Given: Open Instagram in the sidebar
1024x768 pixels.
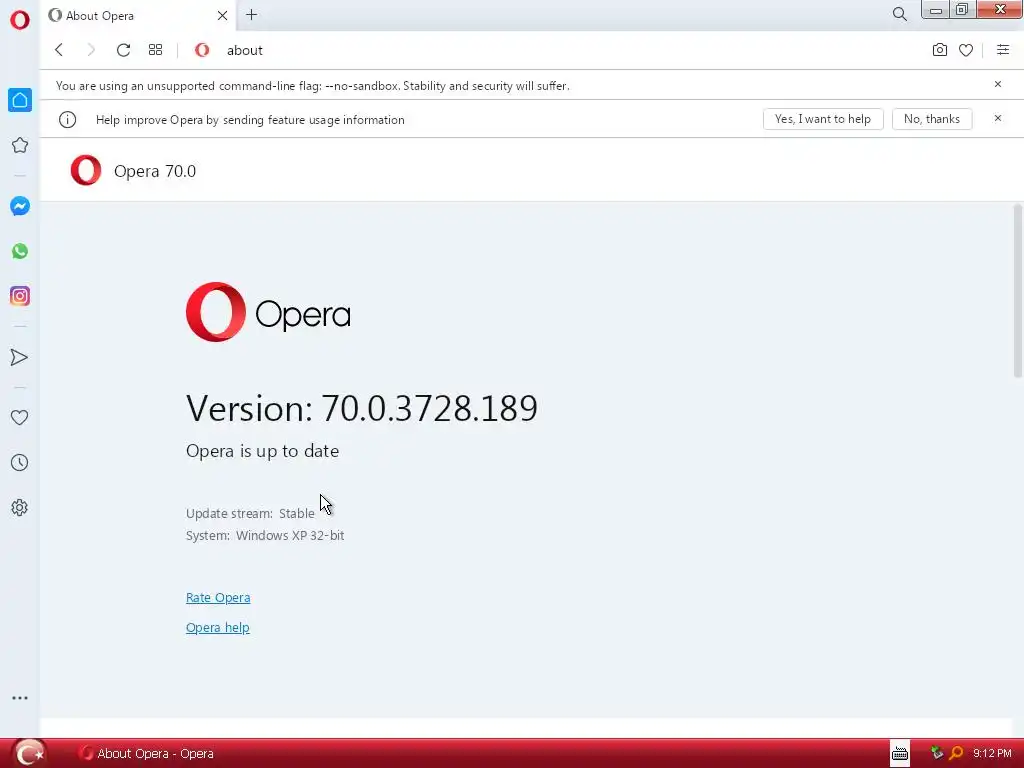Looking at the screenshot, I should 20,296.
